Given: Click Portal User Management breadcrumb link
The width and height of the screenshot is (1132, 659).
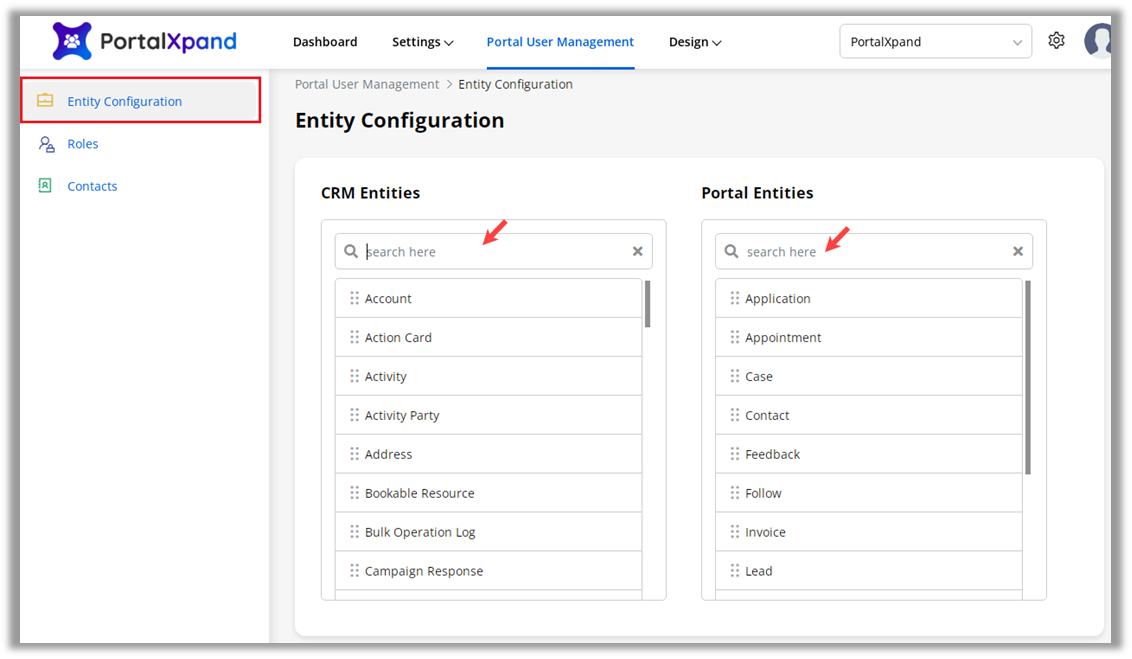Looking at the screenshot, I should click(x=367, y=85).
